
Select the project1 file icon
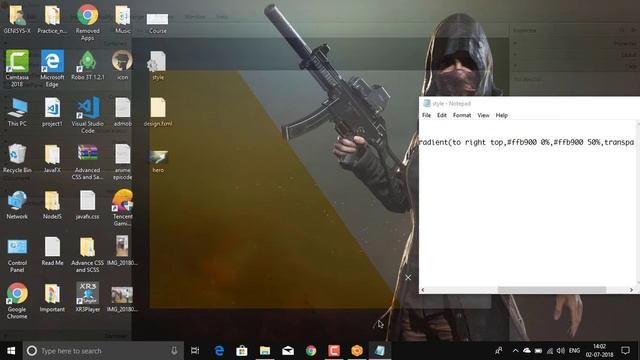click(x=52, y=111)
